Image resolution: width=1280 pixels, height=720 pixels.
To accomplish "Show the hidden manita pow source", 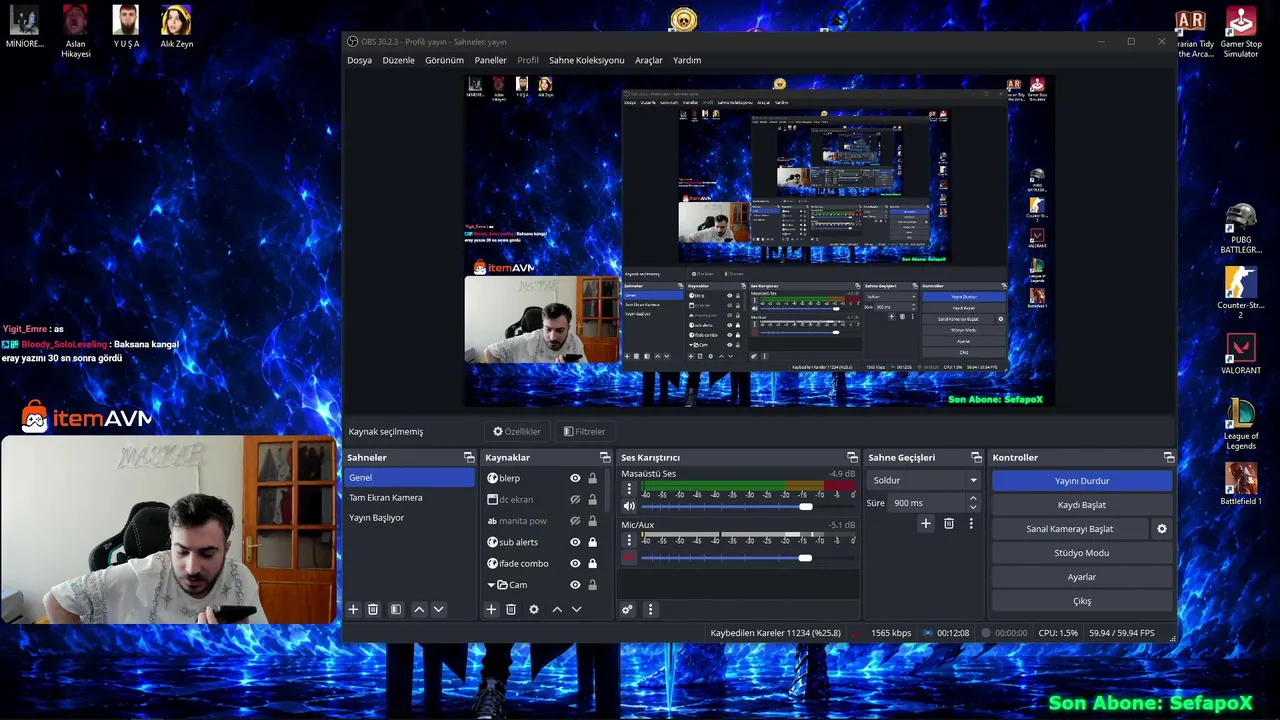I will (x=575, y=521).
